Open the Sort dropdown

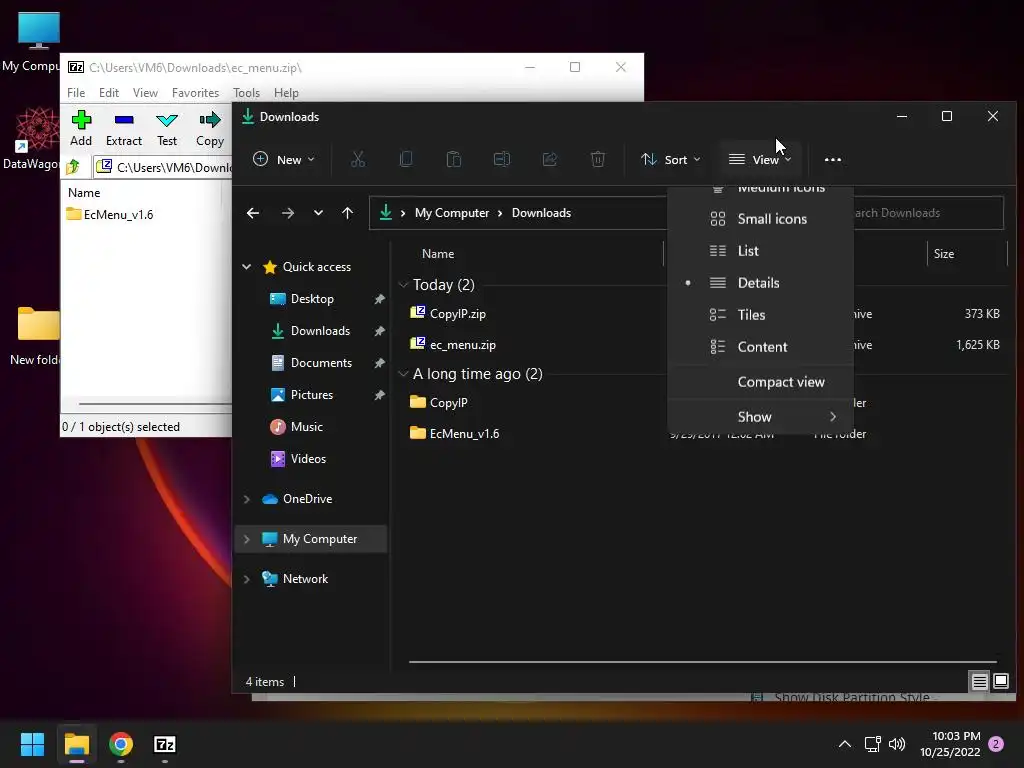click(x=671, y=159)
